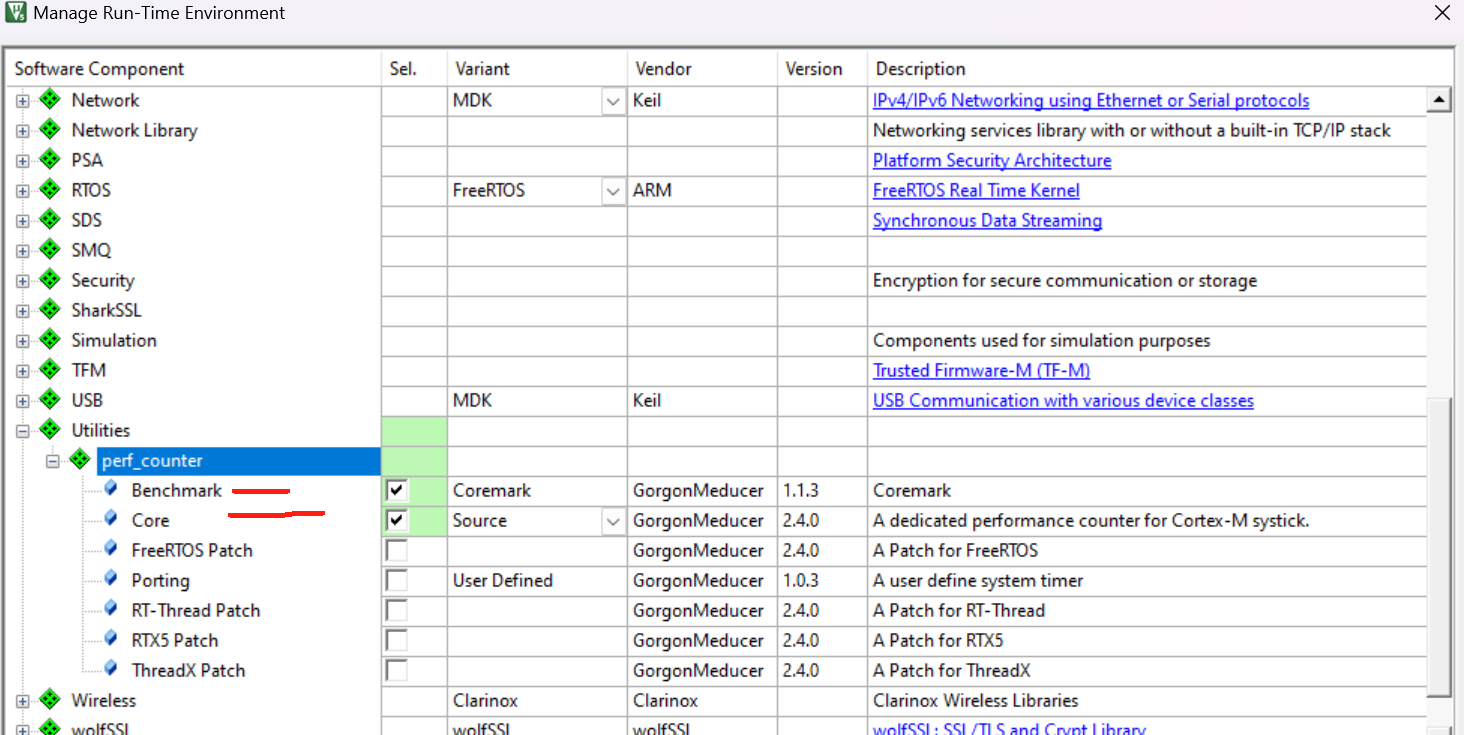Click the green diamond icon beside SMQ

50,250
